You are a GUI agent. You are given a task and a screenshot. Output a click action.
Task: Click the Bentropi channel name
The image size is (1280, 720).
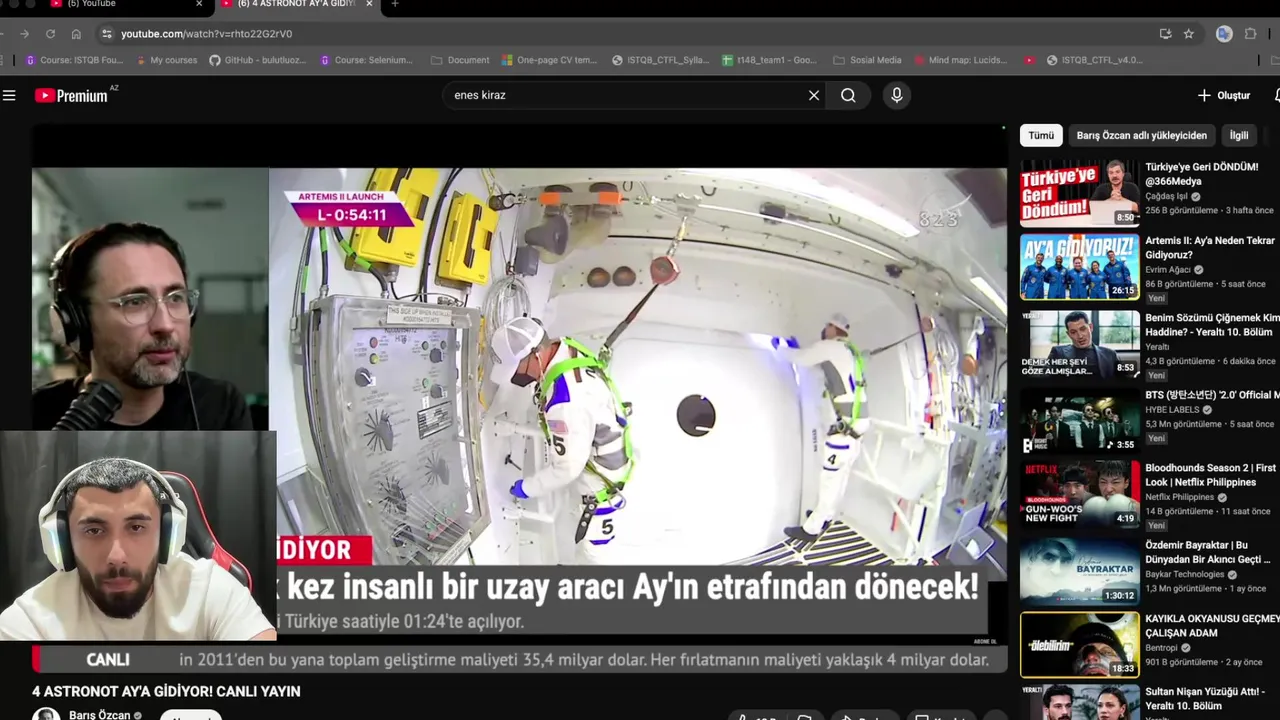click(1161, 648)
